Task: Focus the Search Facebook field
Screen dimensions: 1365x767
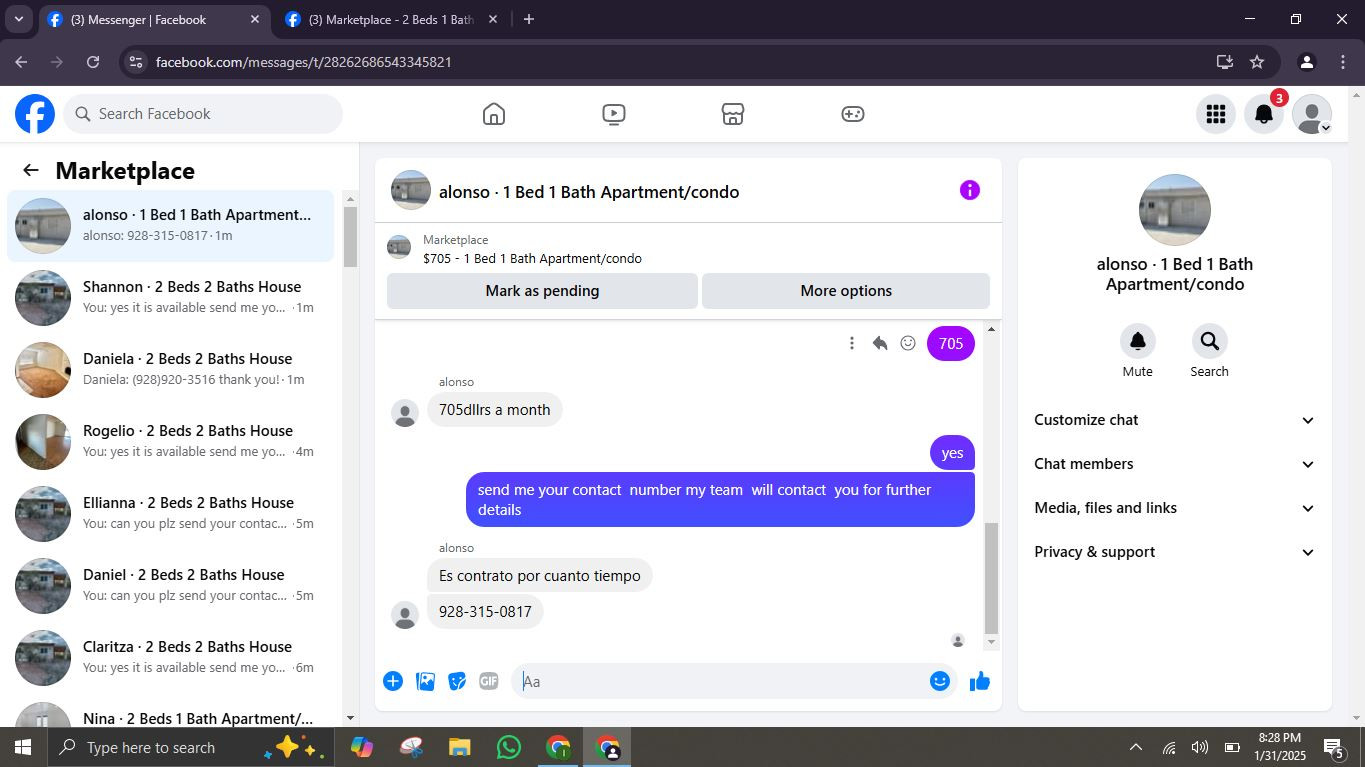Action: [x=204, y=114]
